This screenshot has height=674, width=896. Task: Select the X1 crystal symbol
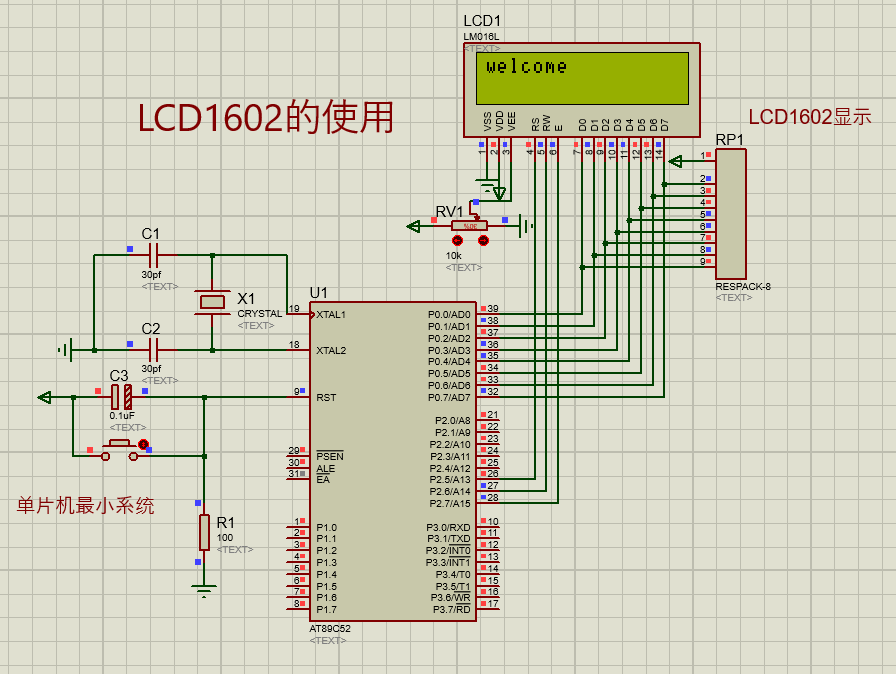212,302
